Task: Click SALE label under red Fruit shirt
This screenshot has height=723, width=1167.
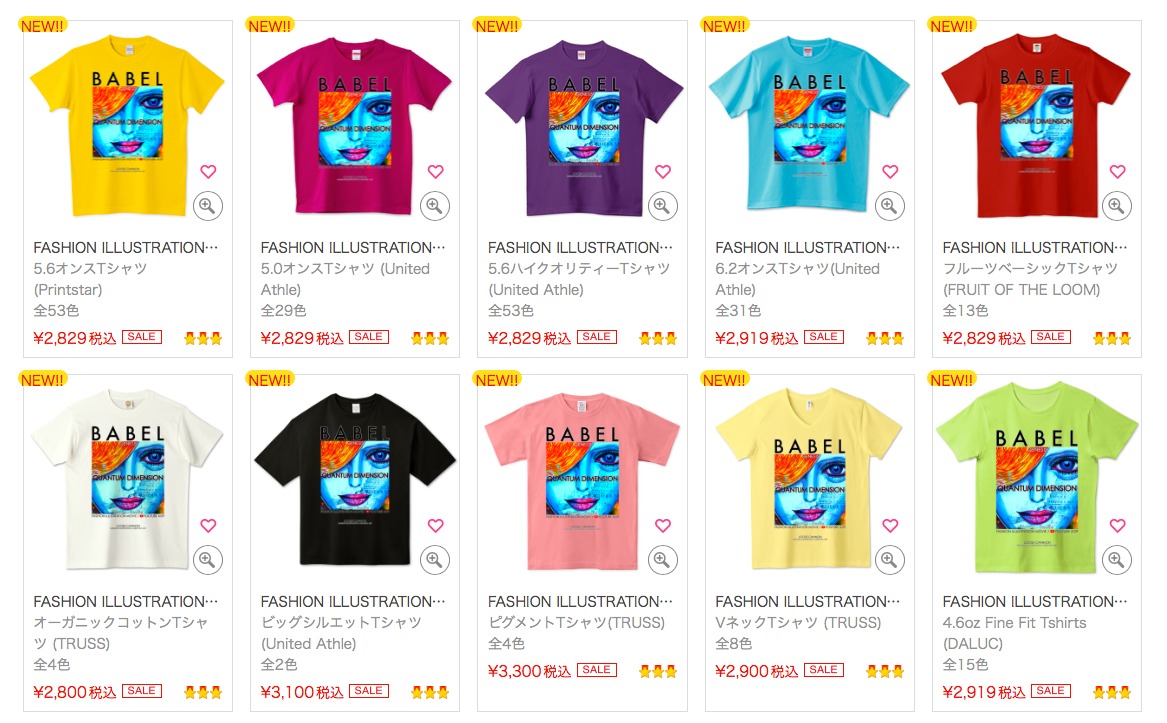Action: click(1051, 337)
